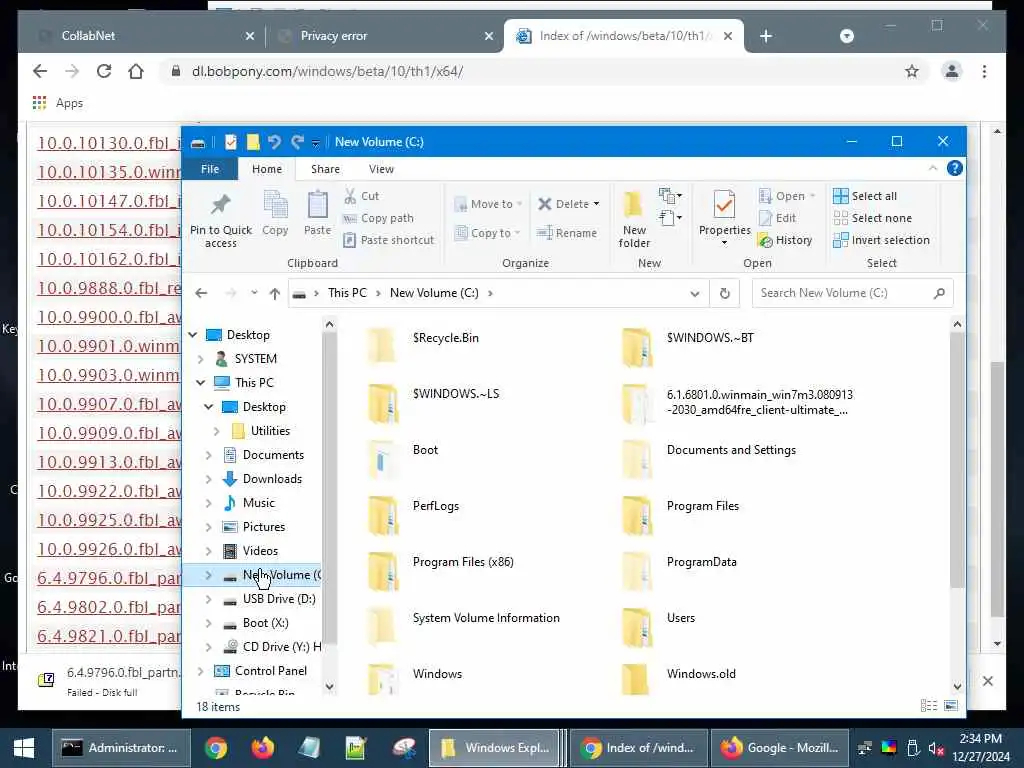Screen dimensions: 1024x768
Task: Bookmark page with Chrome star icon
Action: (912, 71)
